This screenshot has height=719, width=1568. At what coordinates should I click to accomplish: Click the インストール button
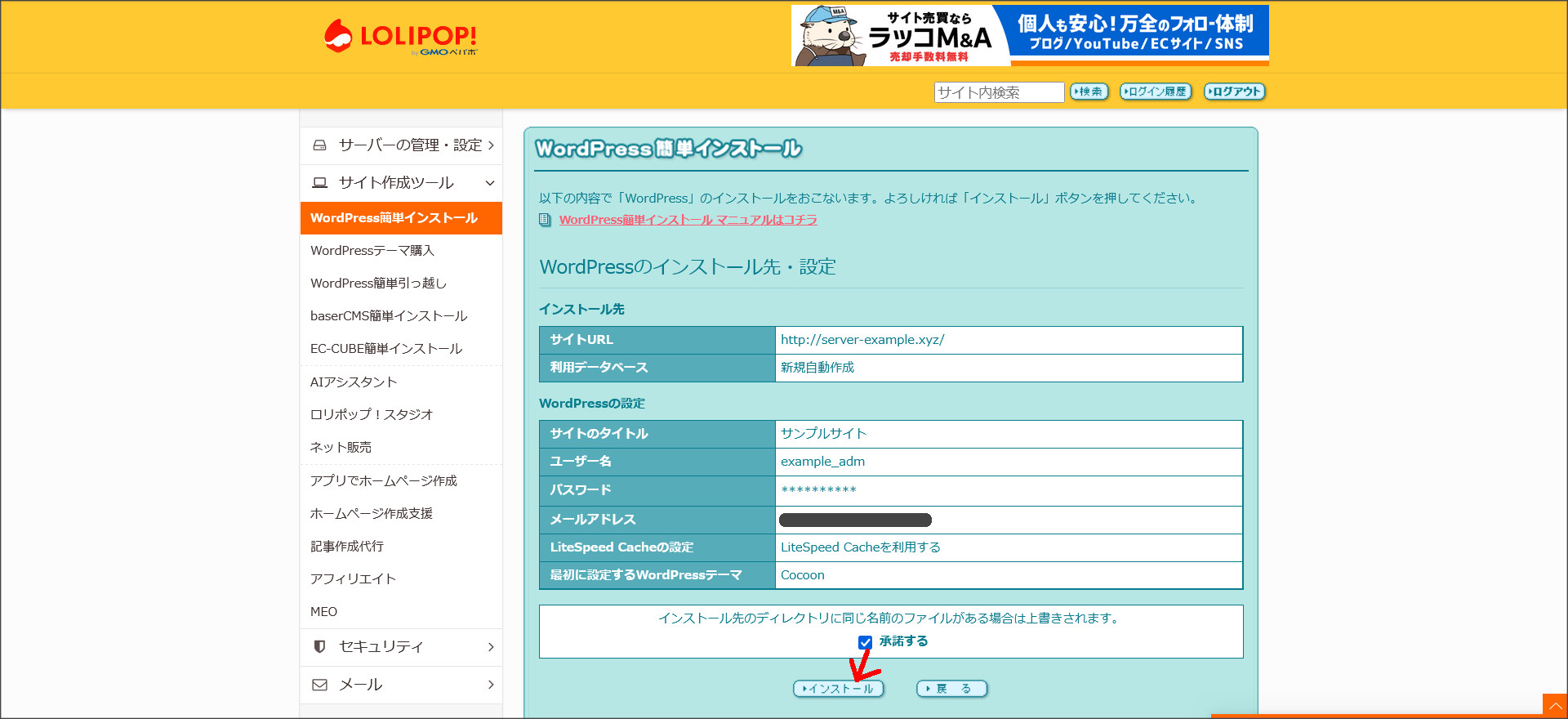click(839, 689)
